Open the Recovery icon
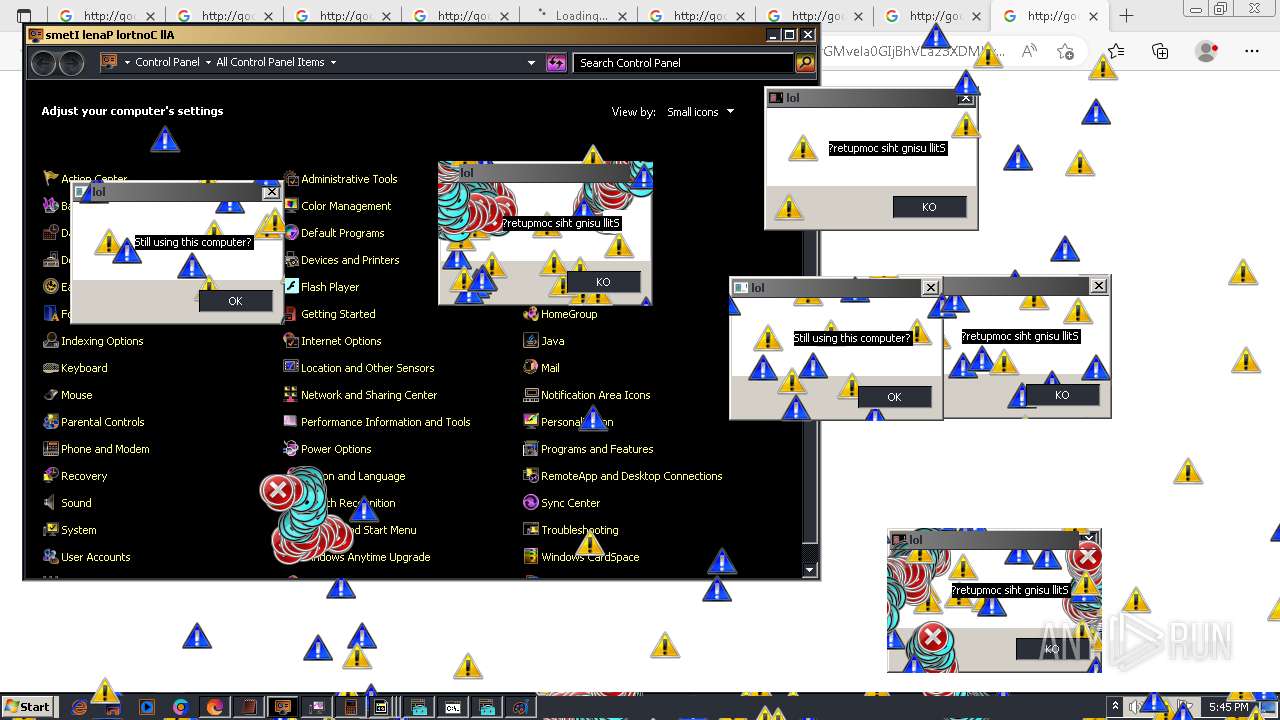This screenshot has height=720, width=1280. (x=51, y=476)
